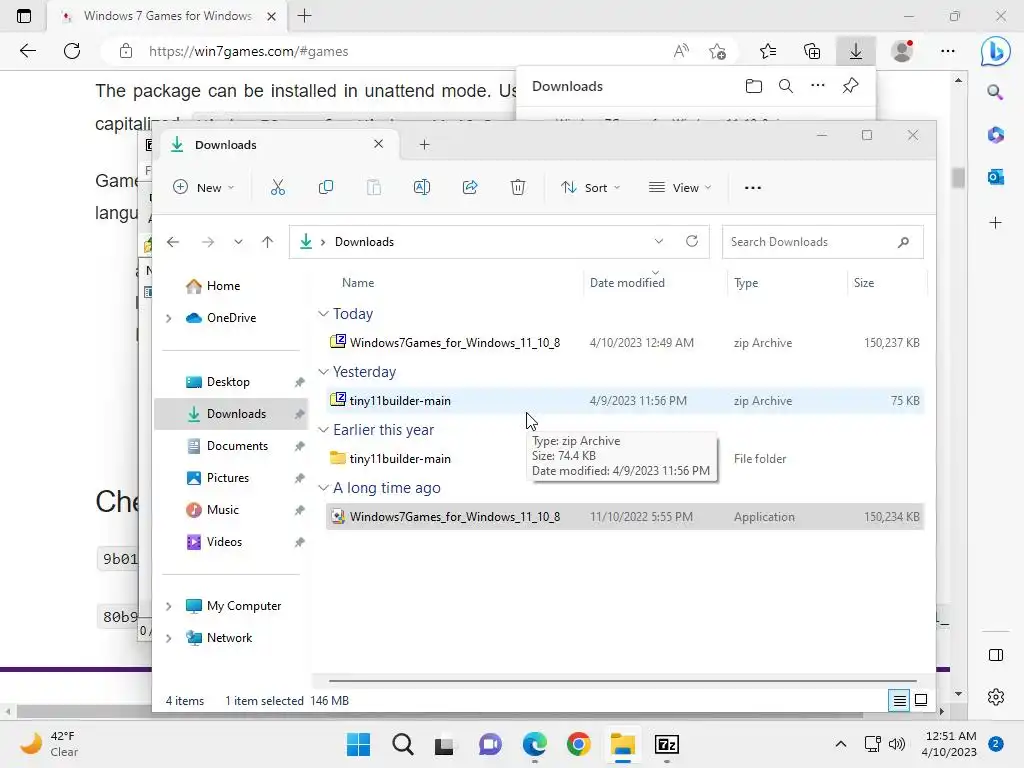Open recent locations chevron beside forward arrow

coord(238,242)
